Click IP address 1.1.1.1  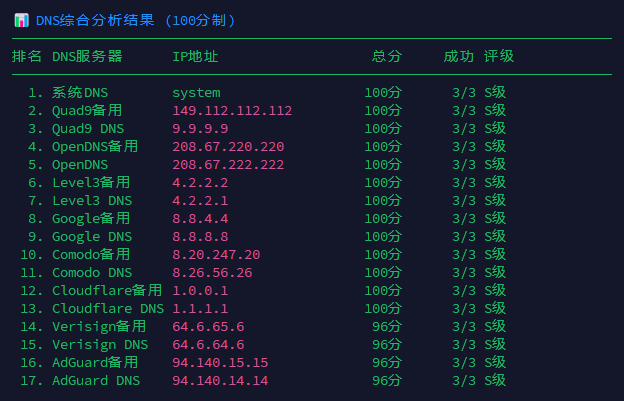tap(200, 309)
